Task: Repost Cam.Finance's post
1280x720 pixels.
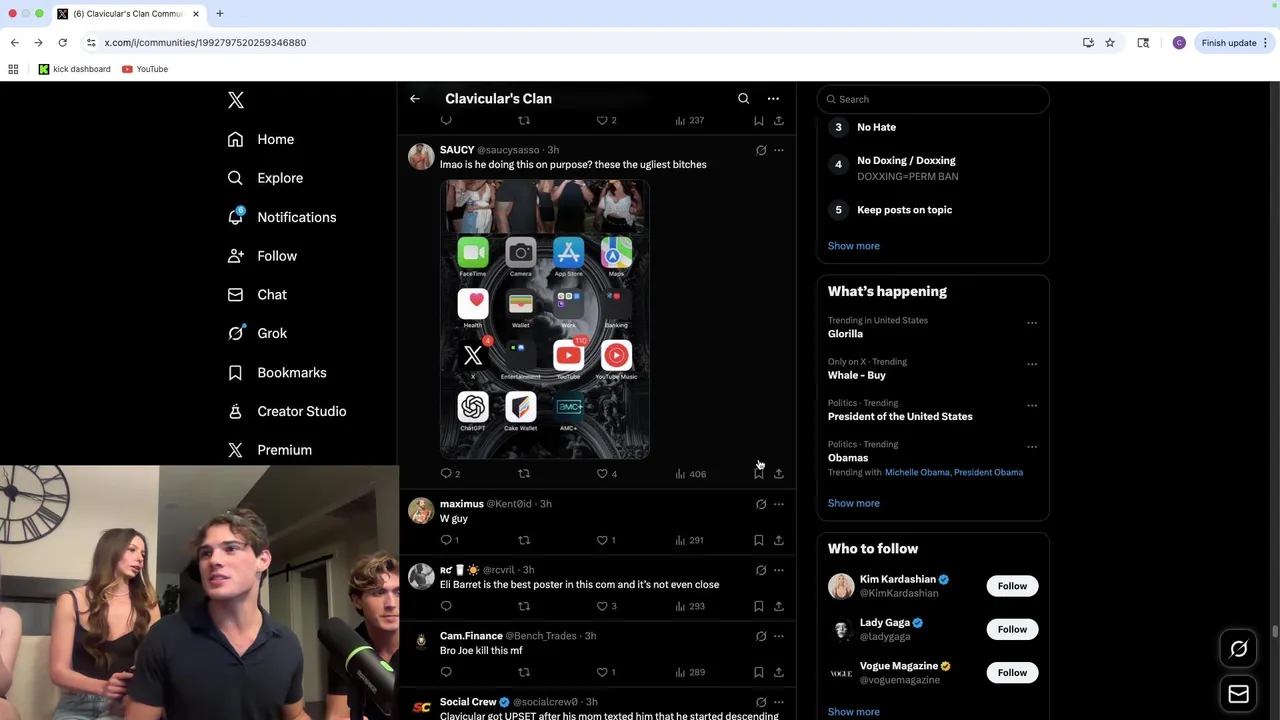Action: click(524, 672)
